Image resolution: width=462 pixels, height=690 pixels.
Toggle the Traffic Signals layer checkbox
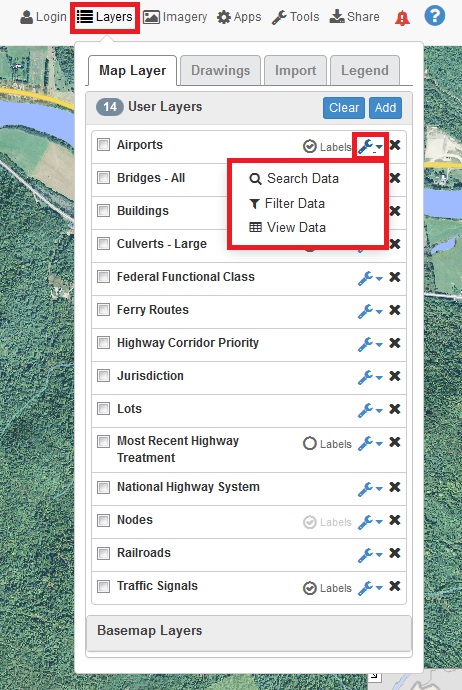(x=103, y=586)
